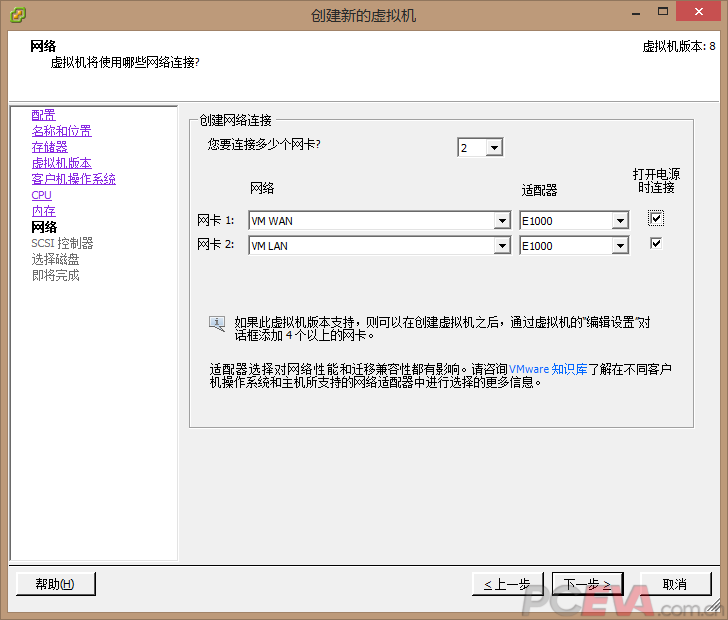Click the 上一步 back button
Image resolution: width=728 pixels, height=620 pixels.
[507, 584]
